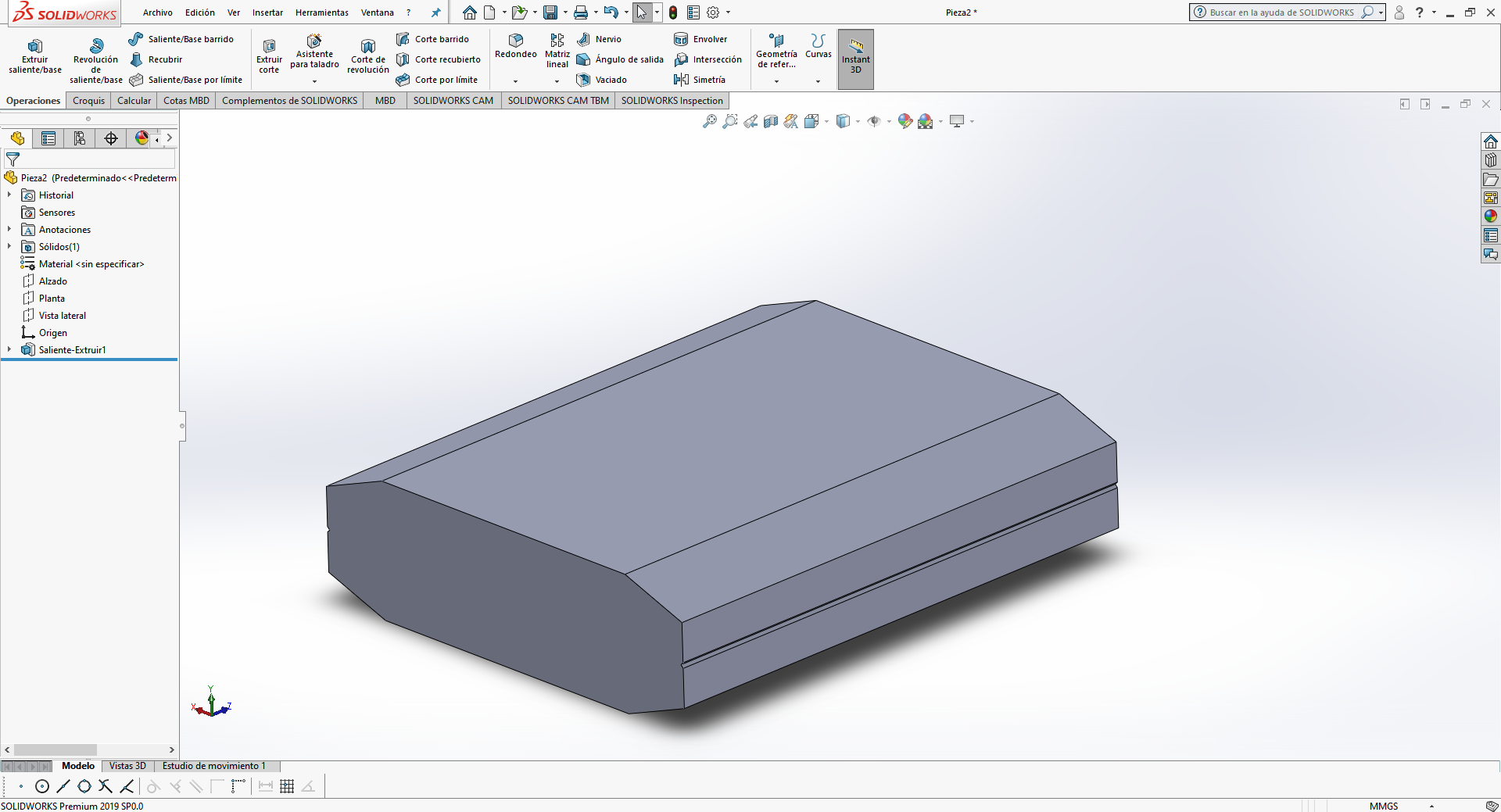1501x812 pixels.
Task: Toggle Instant 3D mode
Action: pyautogui.click(x=856, y=59)
